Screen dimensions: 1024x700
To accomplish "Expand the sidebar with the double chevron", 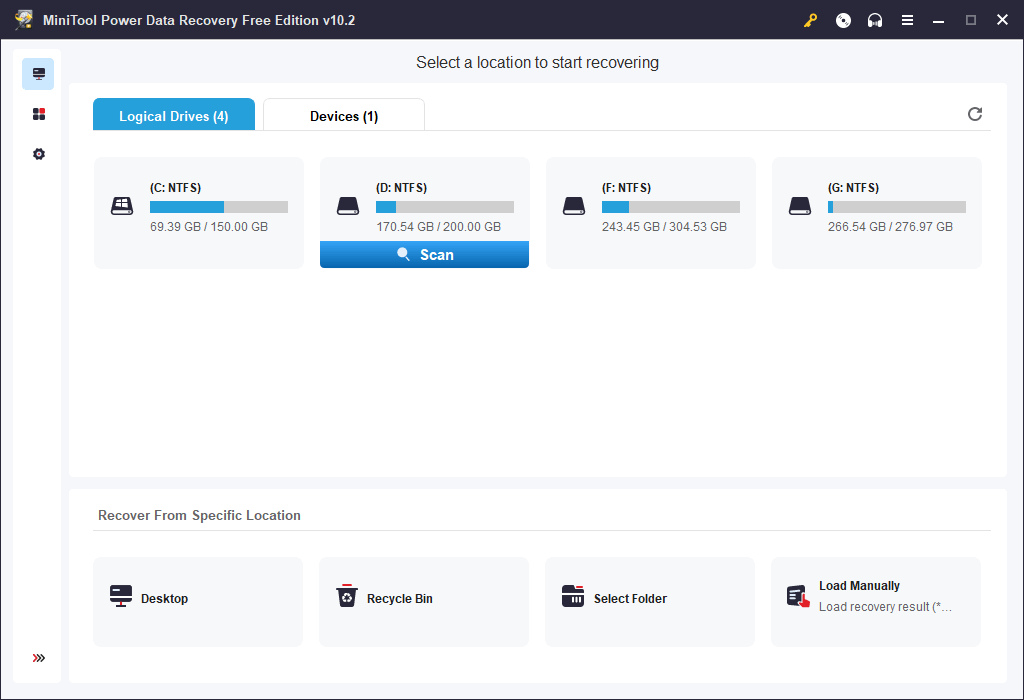I will click(38, 658).
